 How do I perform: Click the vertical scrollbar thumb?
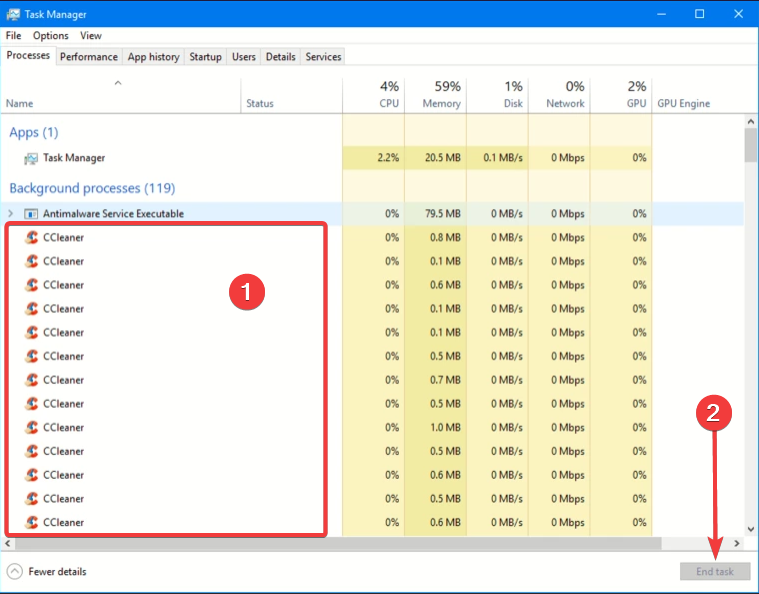751,145
